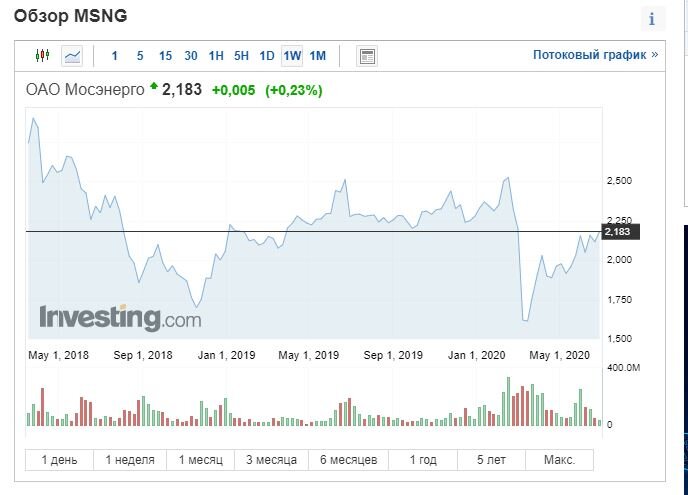Image resolution: width=688 pixels, height=495 pixels.
Task: Set chart interval to 1 minute
Action: 115,56
